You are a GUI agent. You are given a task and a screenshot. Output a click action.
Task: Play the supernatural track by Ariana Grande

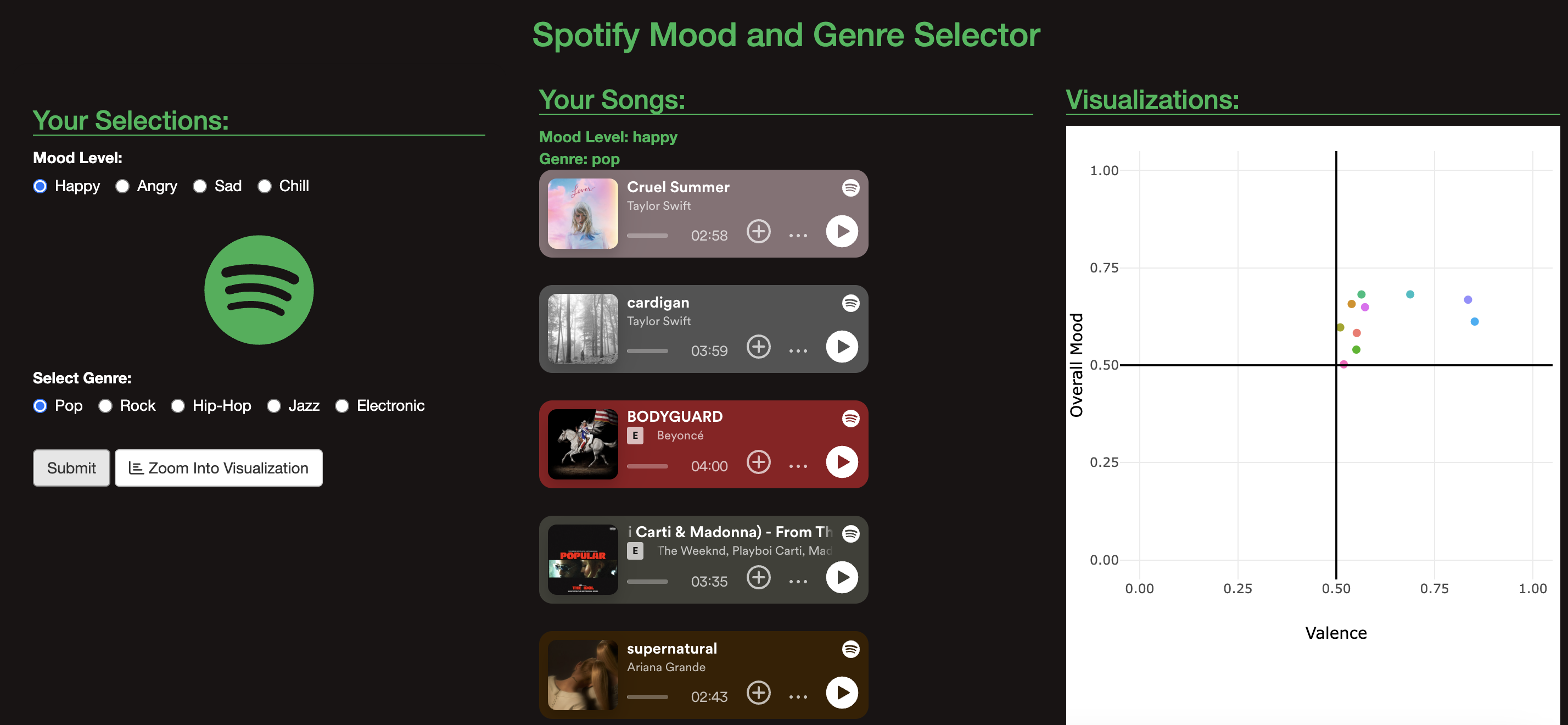[x=842, y=692]
